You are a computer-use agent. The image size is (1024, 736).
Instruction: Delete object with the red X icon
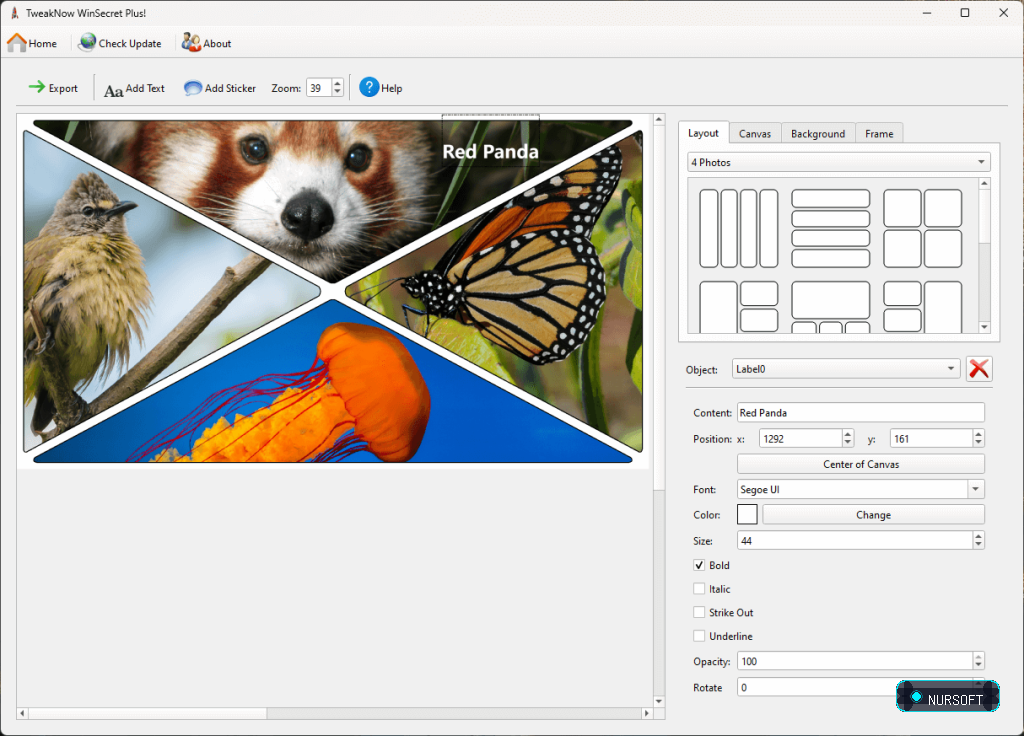[x=979, y=369]
